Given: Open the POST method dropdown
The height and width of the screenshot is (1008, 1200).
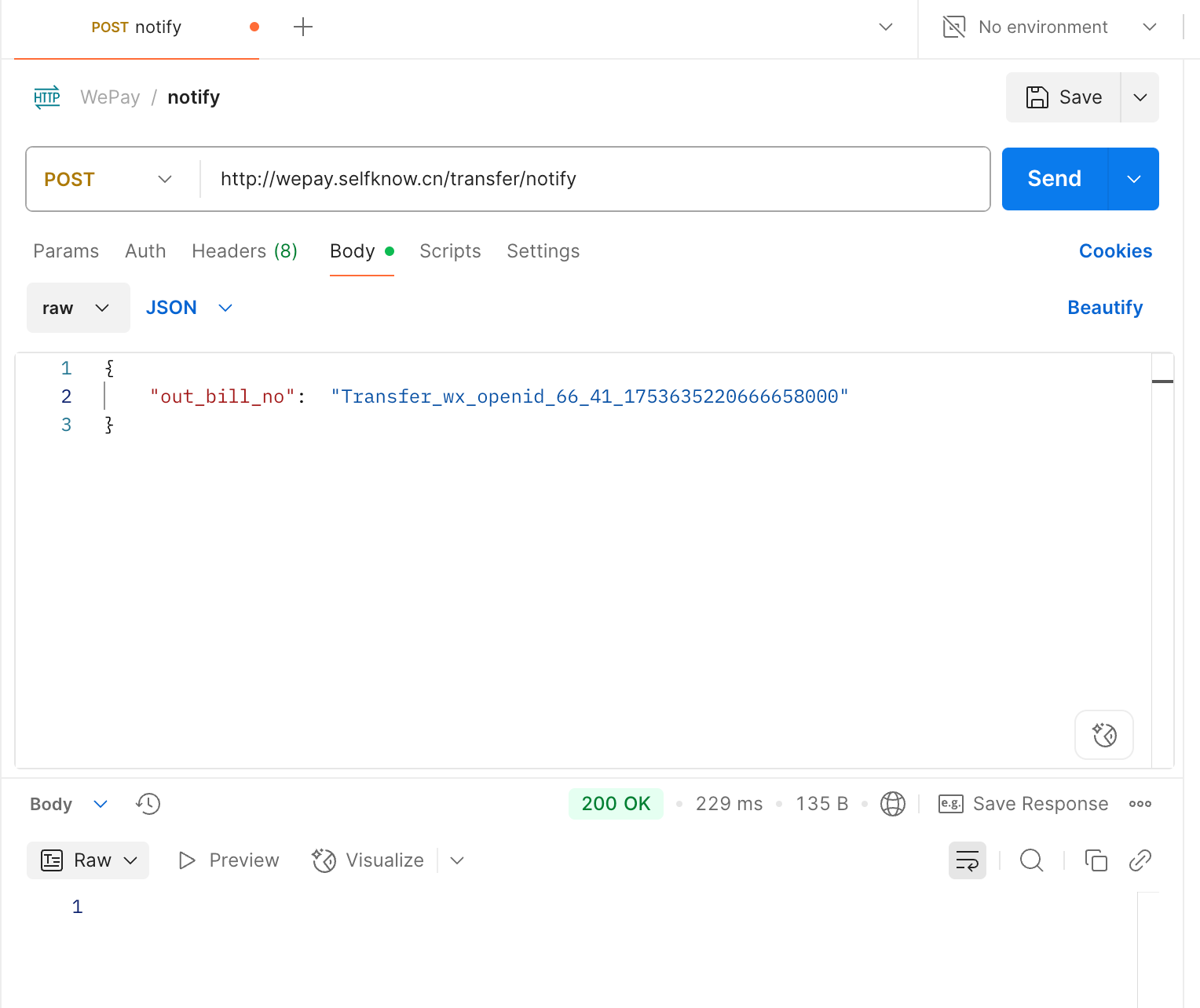Looking at the screenshot, I should [108, 179].
